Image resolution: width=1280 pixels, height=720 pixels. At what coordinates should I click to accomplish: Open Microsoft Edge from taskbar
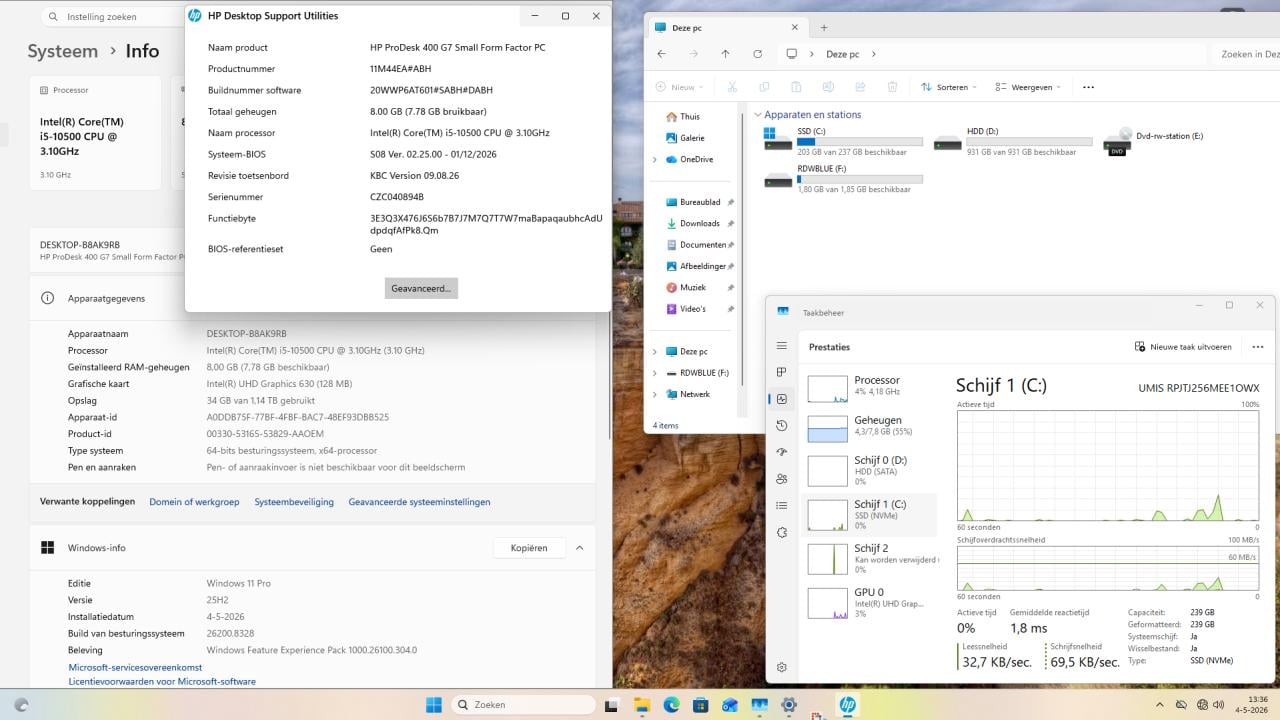(671, 705)
